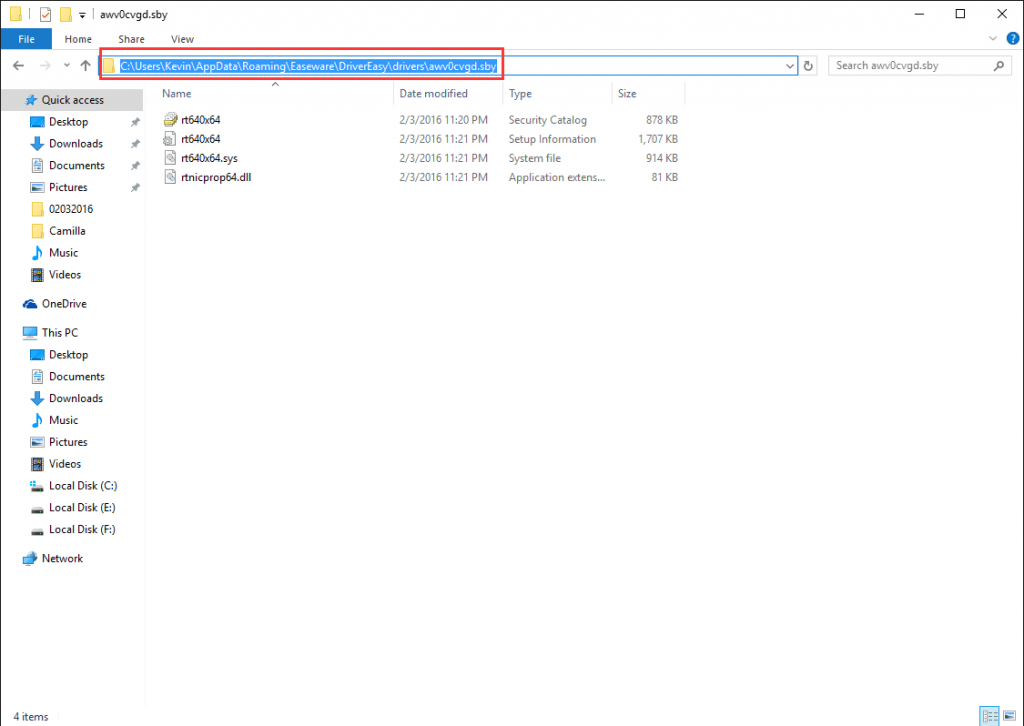Open the File menu
The width and height of the screenshot is (1024, 726).
pos(25,38)
